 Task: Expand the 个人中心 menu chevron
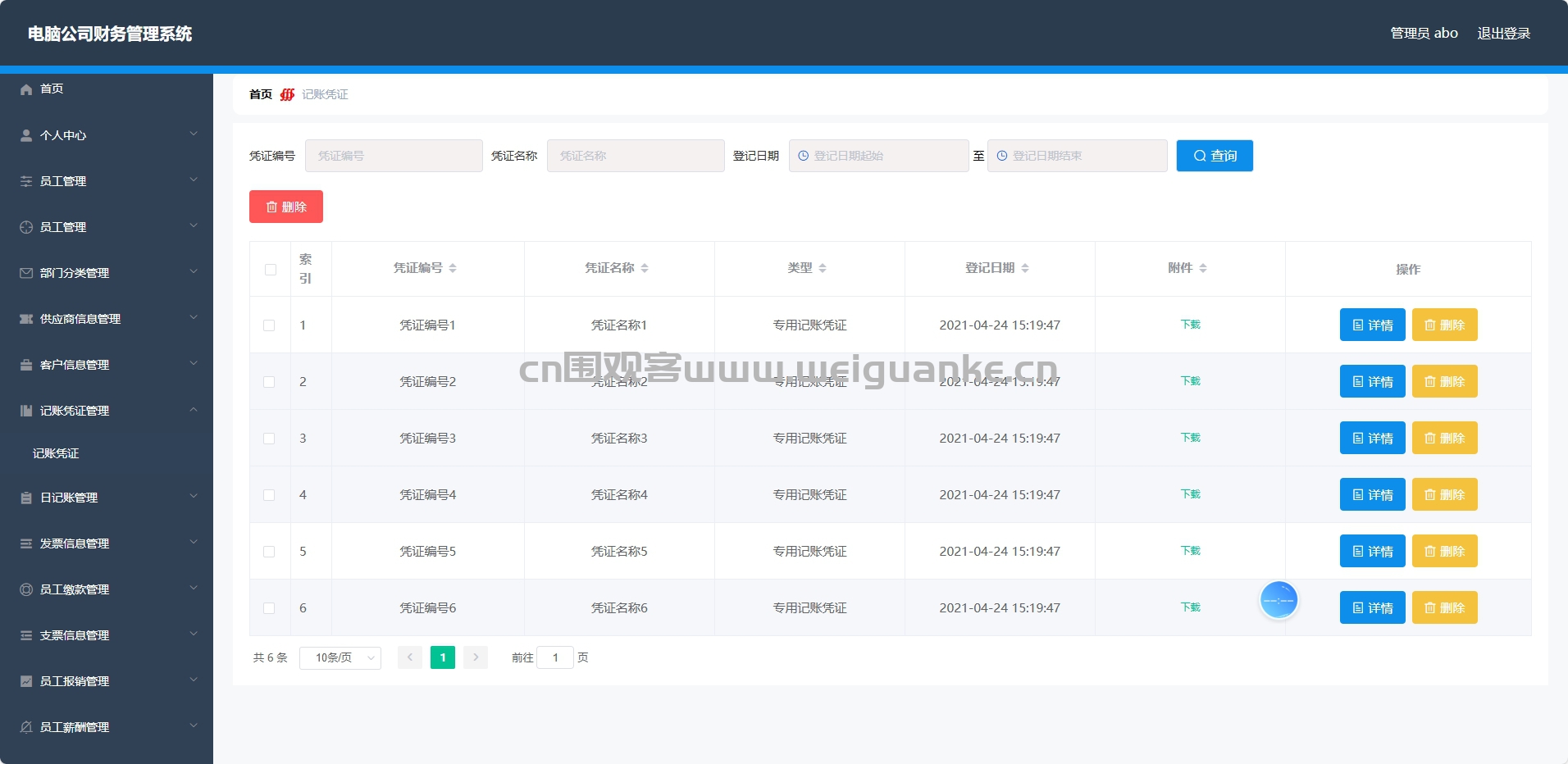click(194, 134)
